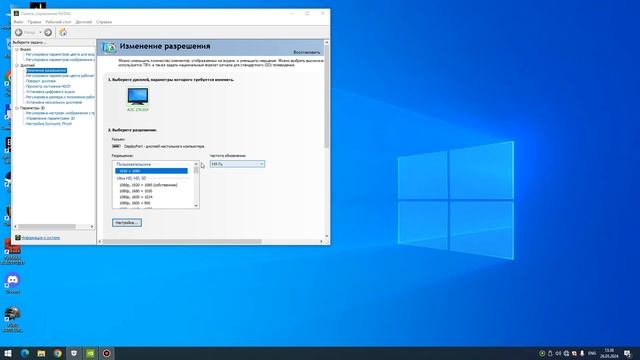Screen dimensions: 640x360
Task: Click the Forward arrow in NVIDIA toolbar
Action: pos(48,32)
